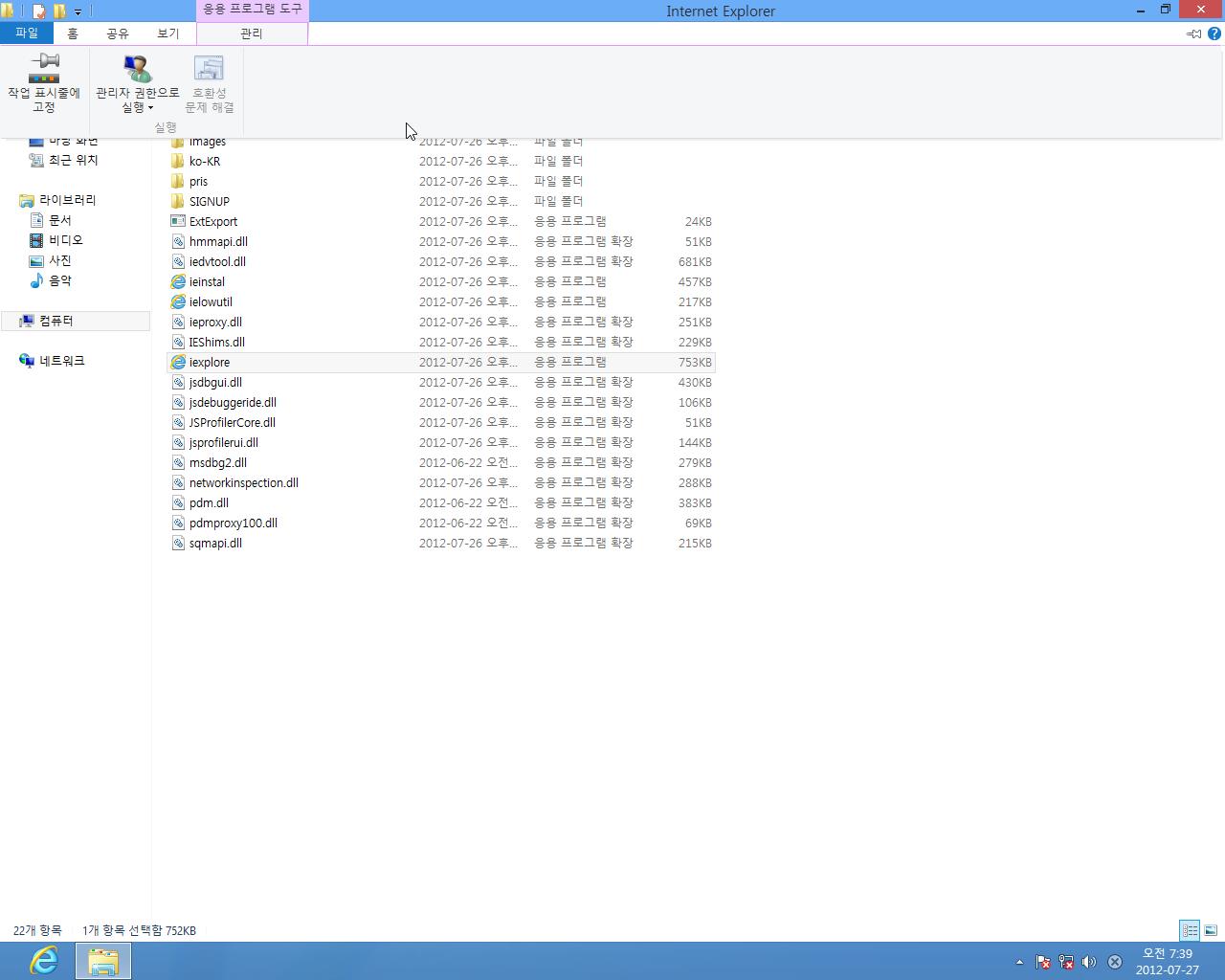The height and width of the screenshot is (980, 1225).
Task: Click the 관리자 권한으로 실행 icon
Action: 138,69
